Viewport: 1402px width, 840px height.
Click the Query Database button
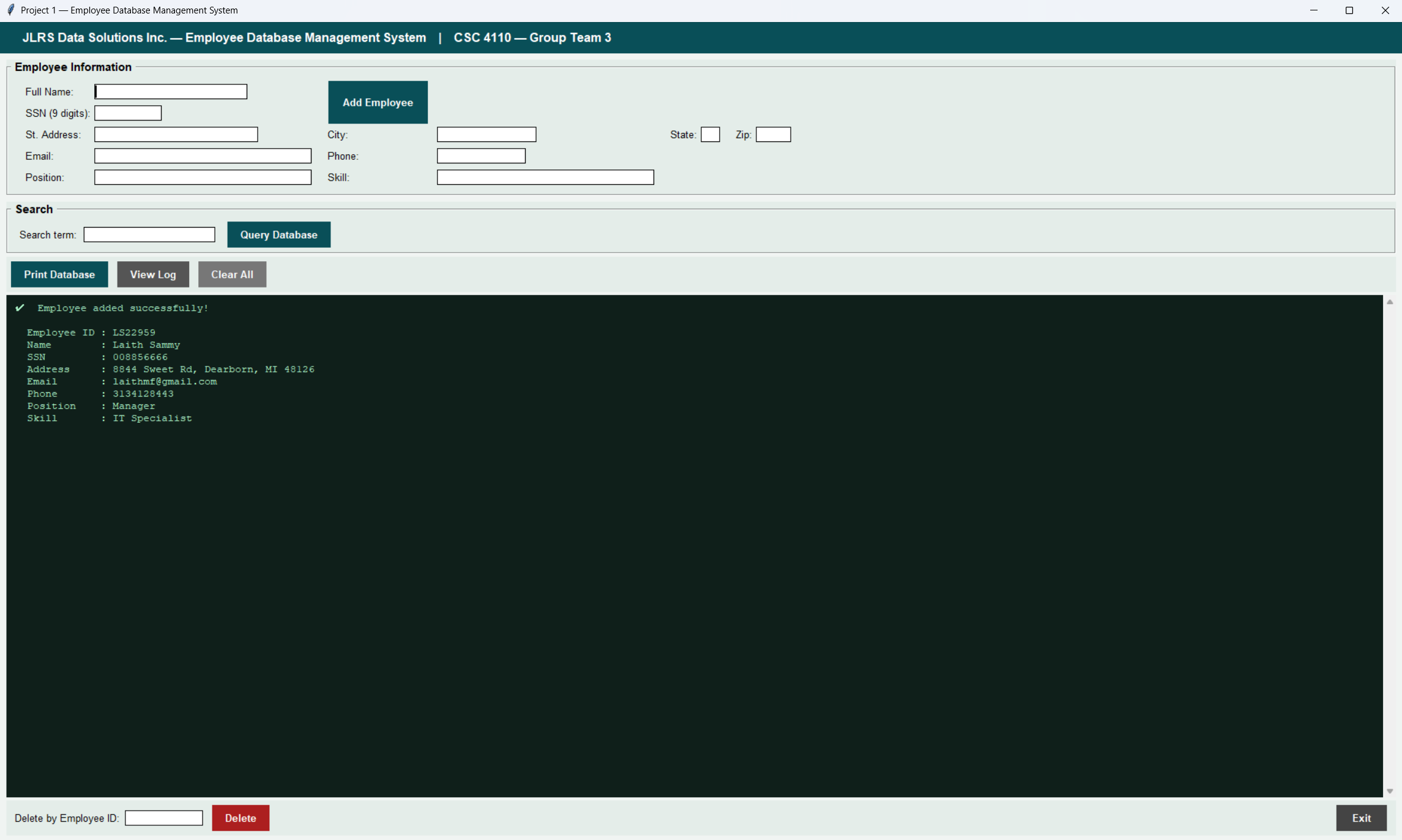[278, 234]
